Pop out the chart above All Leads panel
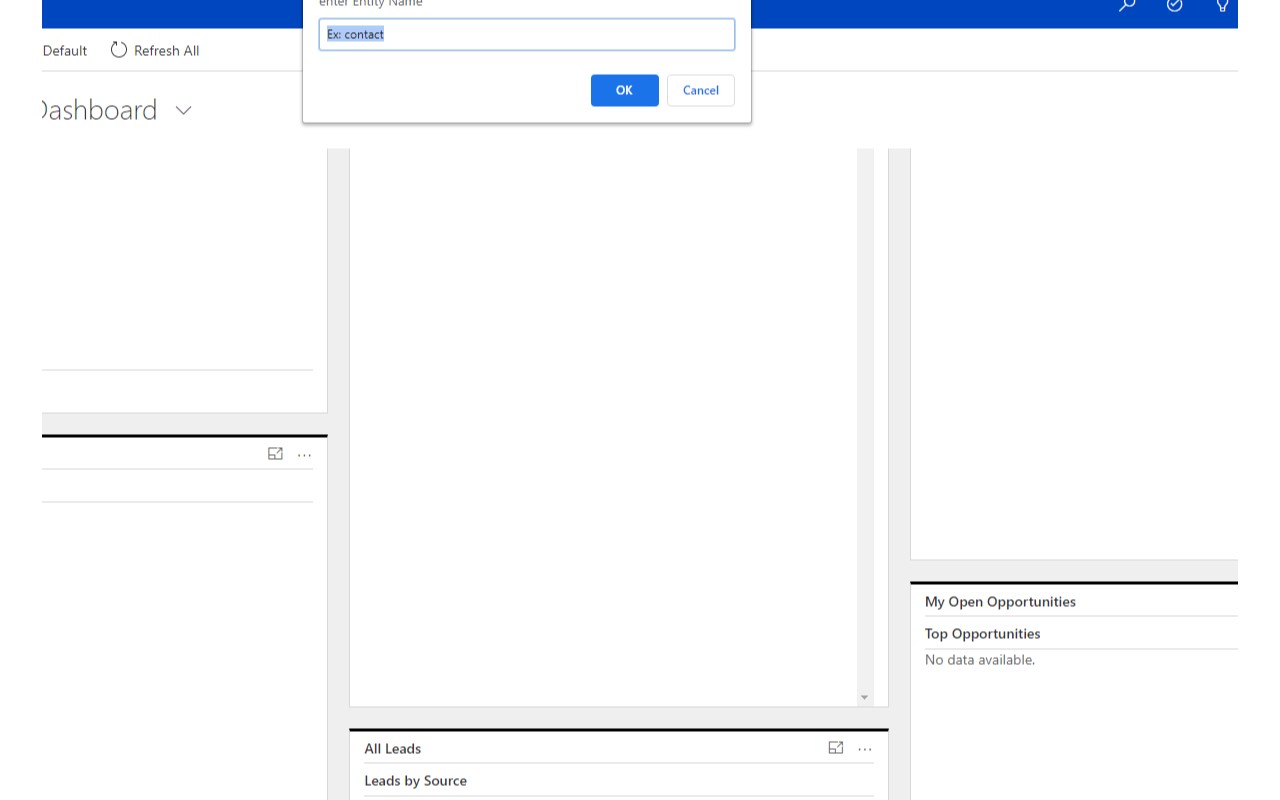1280x800 pixels. coord(836,748)
